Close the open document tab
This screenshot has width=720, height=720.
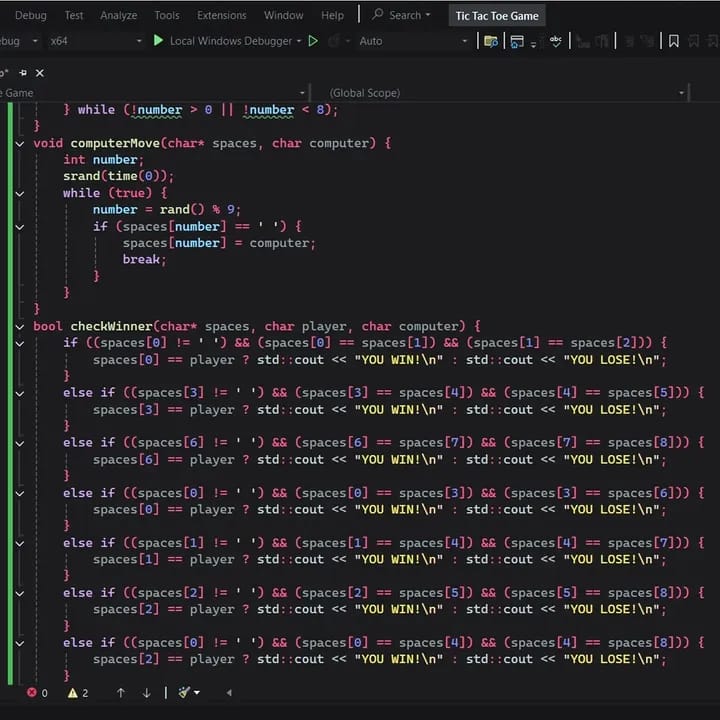click(40, 73)
